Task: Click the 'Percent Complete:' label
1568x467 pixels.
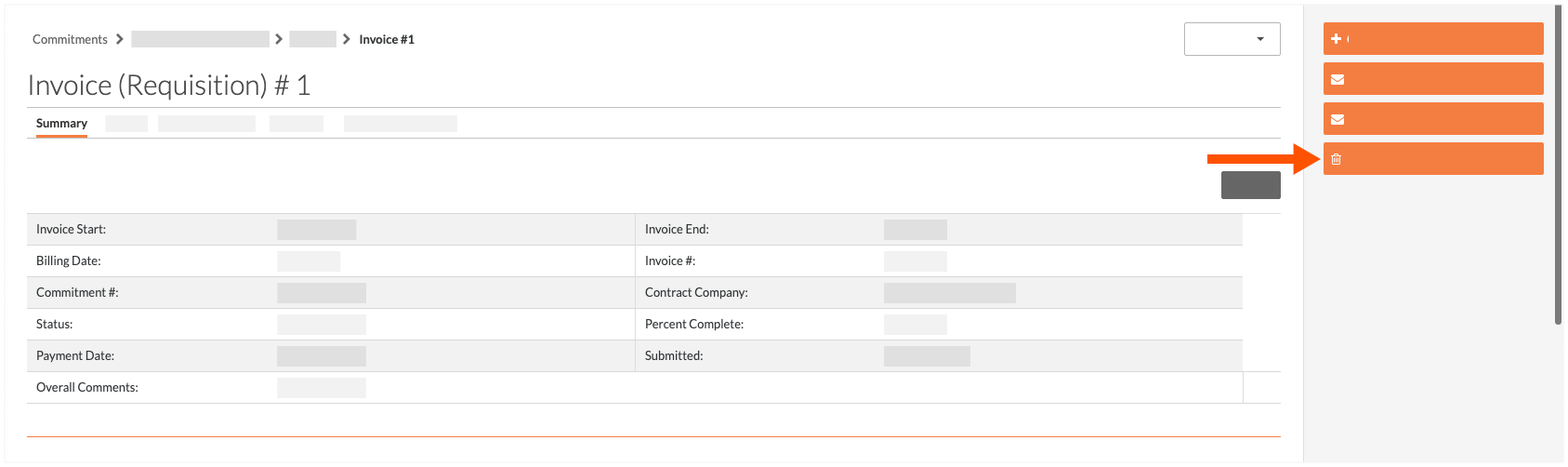Action: click(694, 324)
